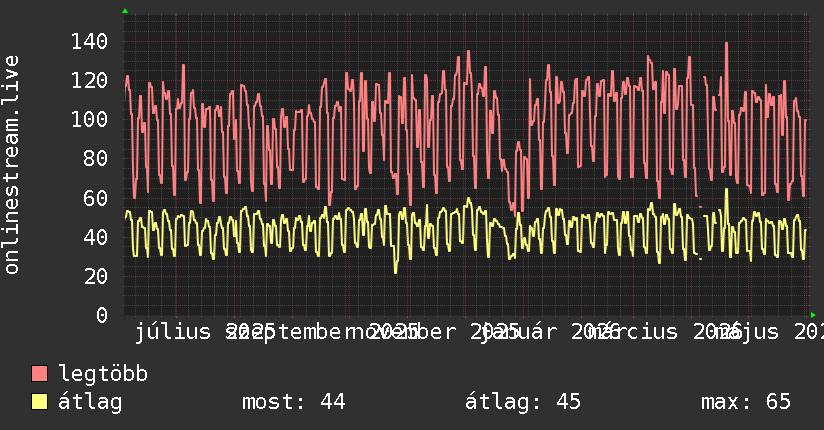Viewport: 824px width, 430px height.
Task: Click the y-axis value 80
Action: (96, 158)
